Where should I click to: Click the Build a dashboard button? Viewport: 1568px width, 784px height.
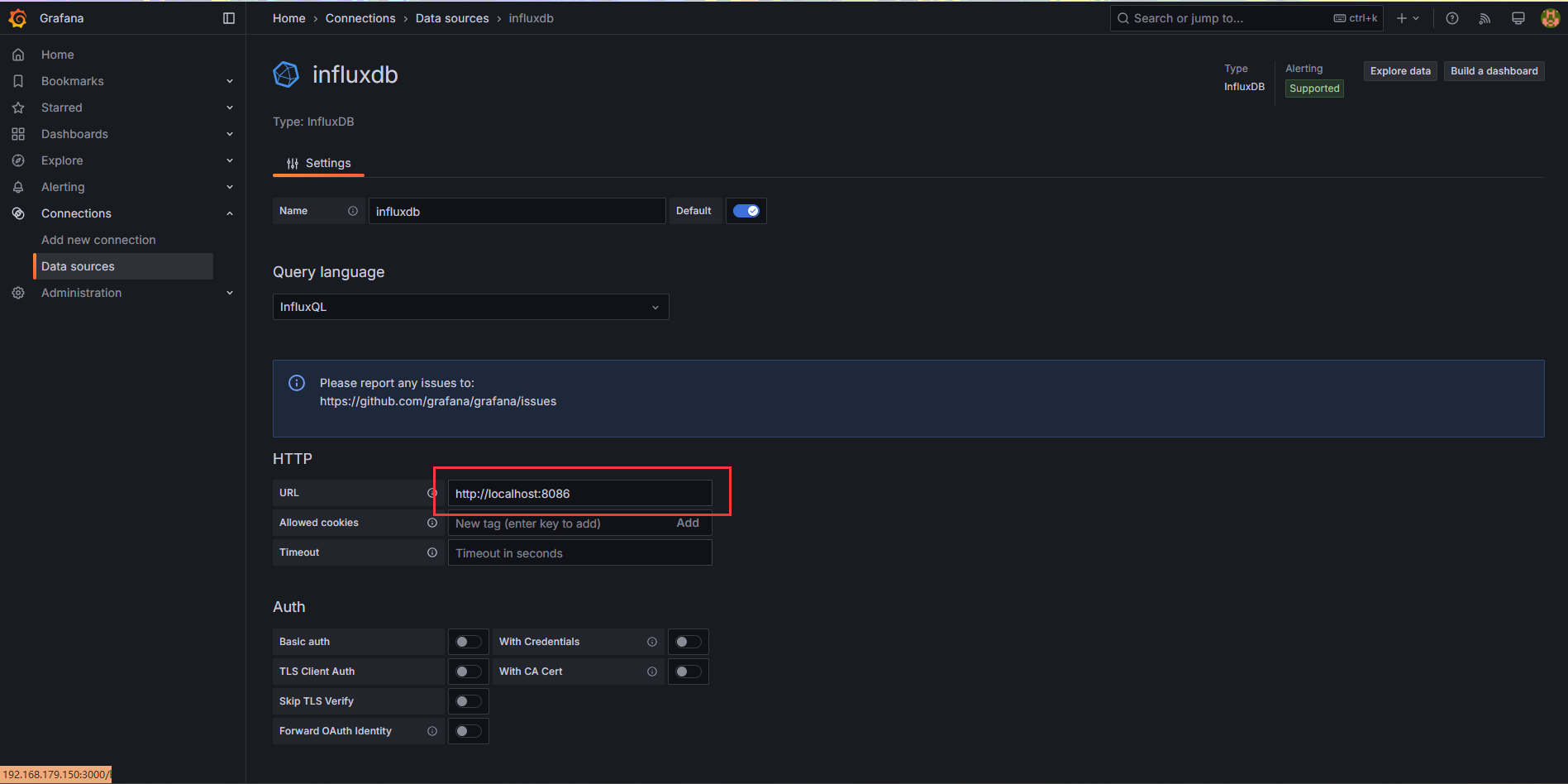point(1494,71)
